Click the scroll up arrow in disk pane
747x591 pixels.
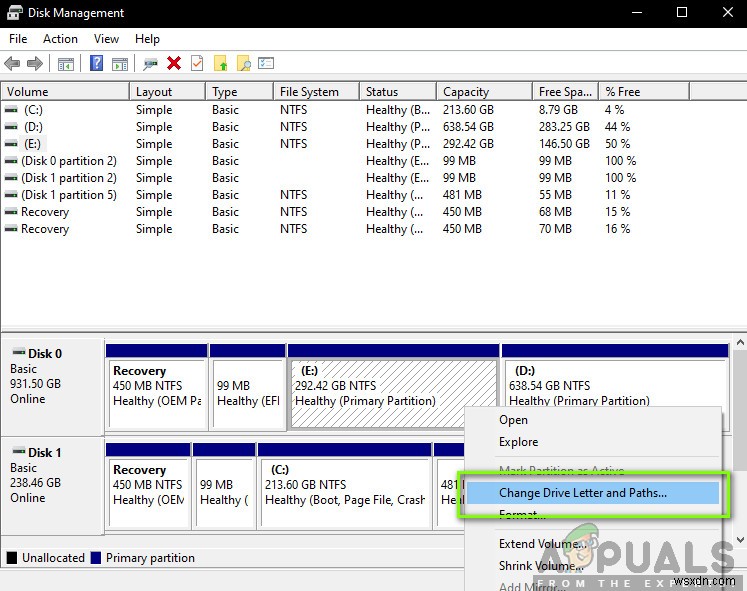pyautogui.click(x=740, y=342)
